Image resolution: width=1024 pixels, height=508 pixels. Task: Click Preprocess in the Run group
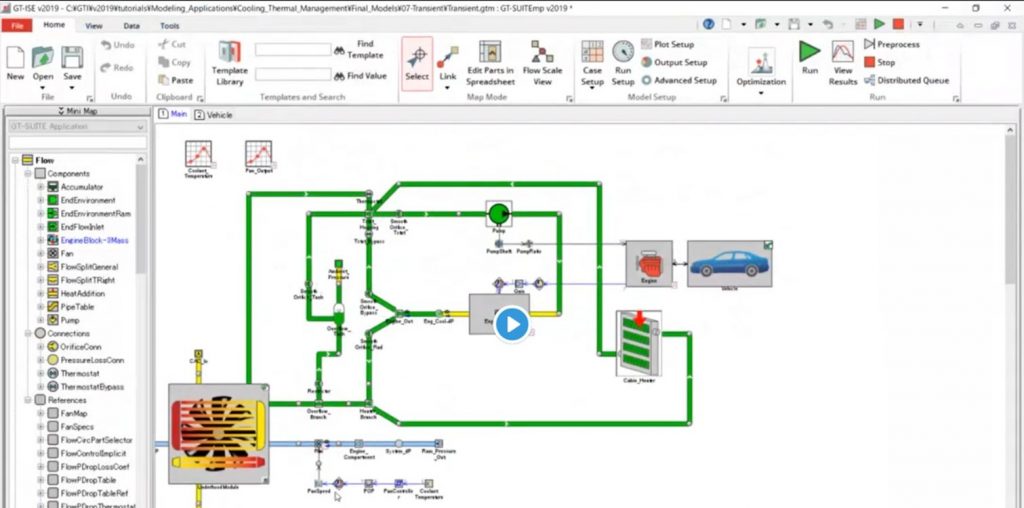point(891,44)
